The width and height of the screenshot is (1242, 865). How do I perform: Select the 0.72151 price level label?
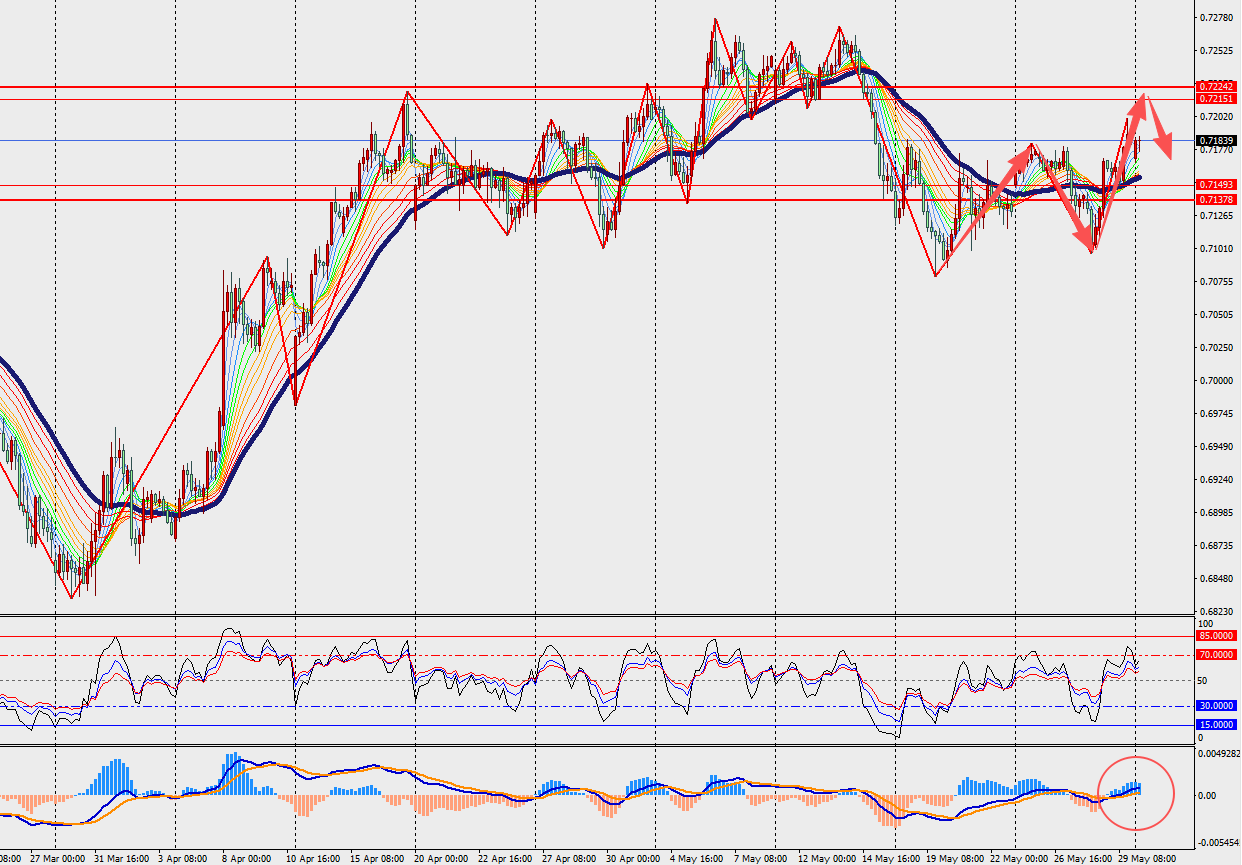(x=1216, y=99)
